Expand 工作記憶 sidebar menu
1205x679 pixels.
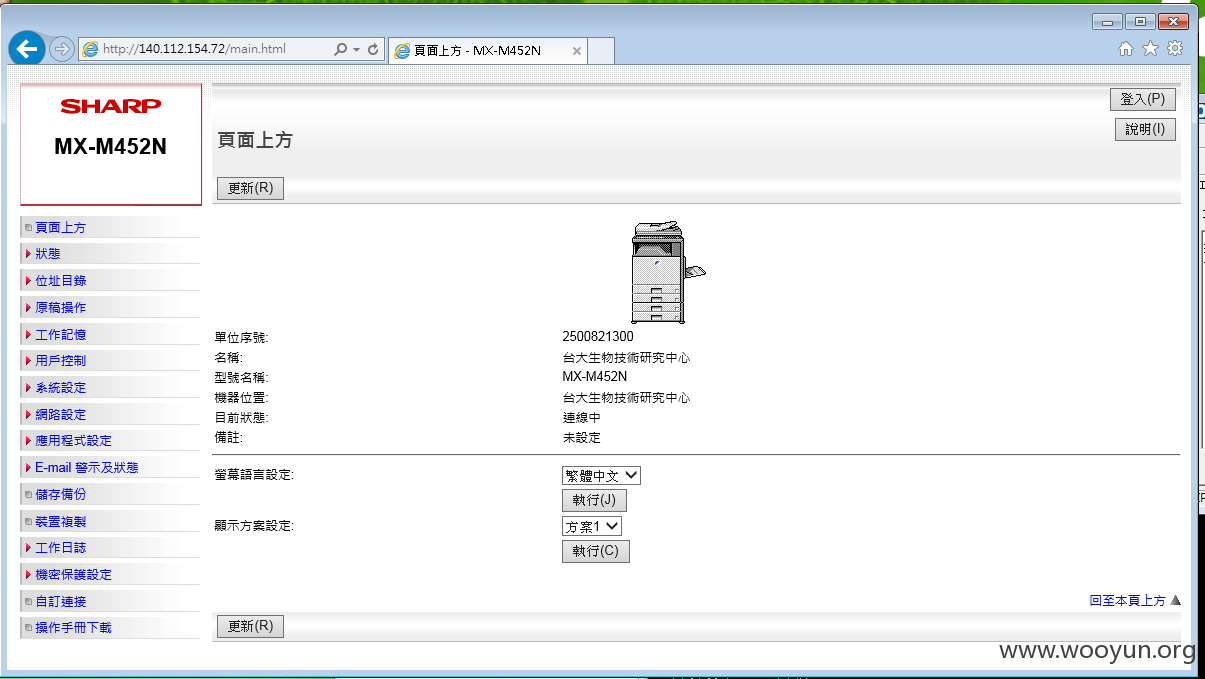[60, 335]
